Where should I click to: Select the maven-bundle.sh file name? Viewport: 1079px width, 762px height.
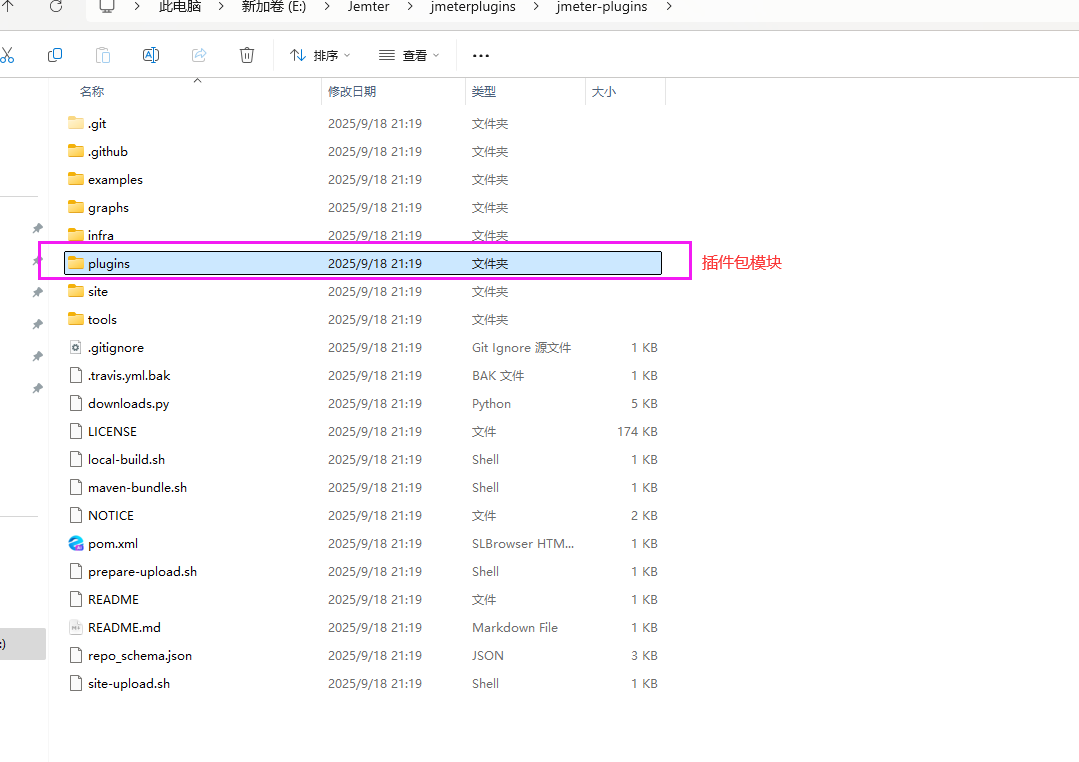pyautogui.click(x=138, y=488)
